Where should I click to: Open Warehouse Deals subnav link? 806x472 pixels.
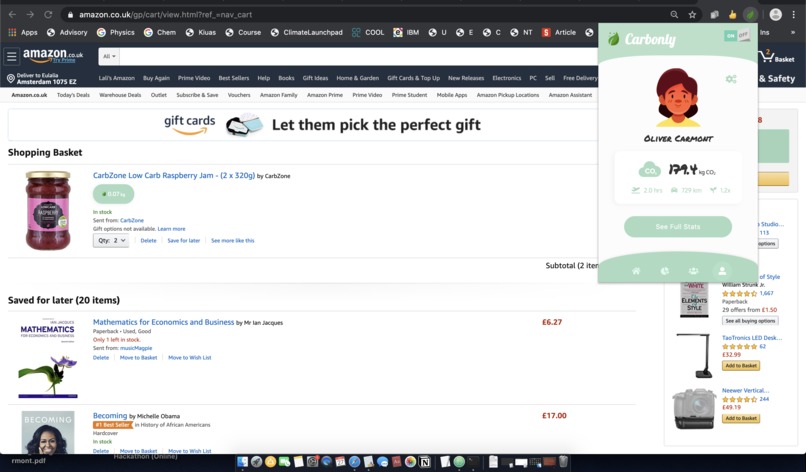point(120,95)
